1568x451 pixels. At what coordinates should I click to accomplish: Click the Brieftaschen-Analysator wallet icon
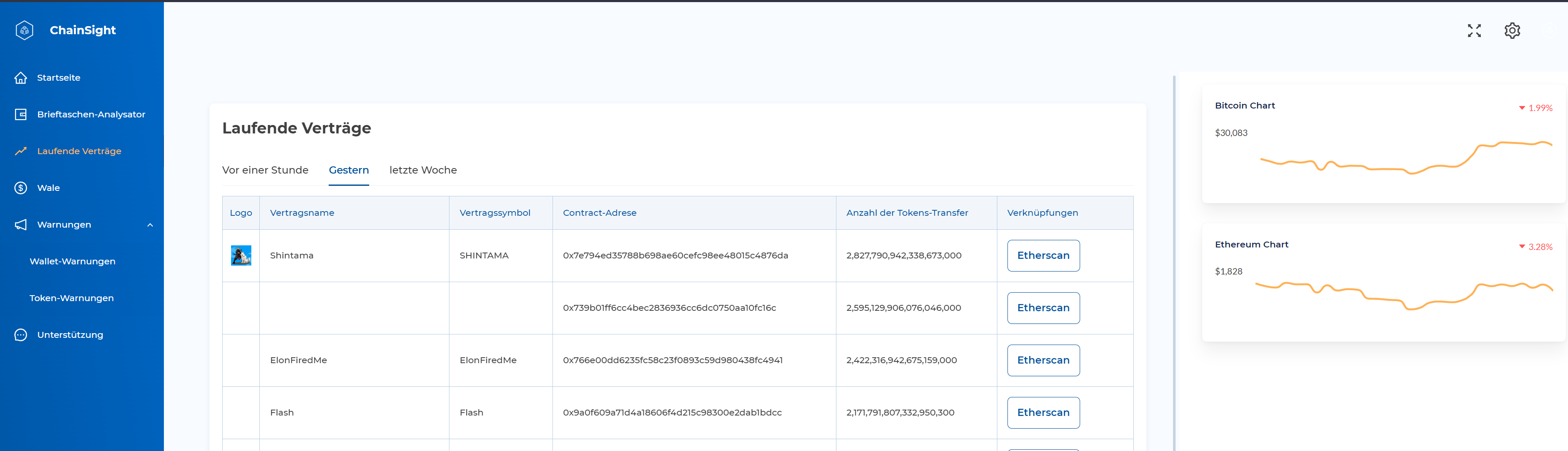21,114
